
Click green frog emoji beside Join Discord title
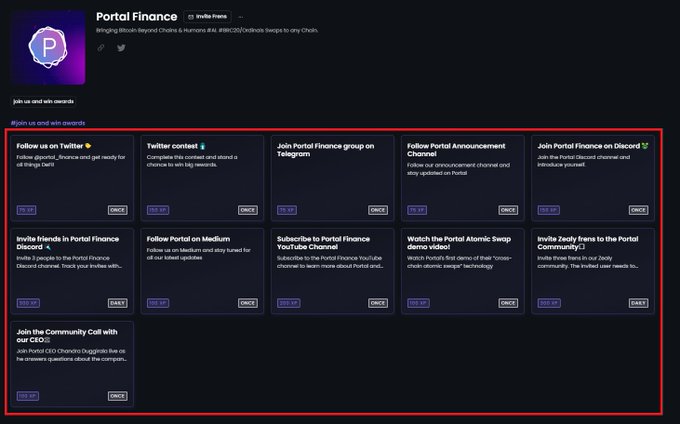coord(645,146)
